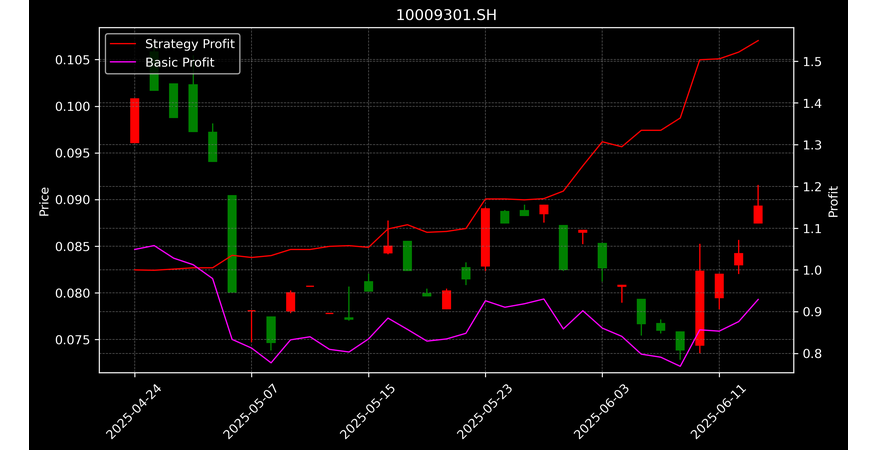The height and width of the screenshot is (450, 878).
Task: Click the 1.5 profit tick label
Action: pos(811,62)
